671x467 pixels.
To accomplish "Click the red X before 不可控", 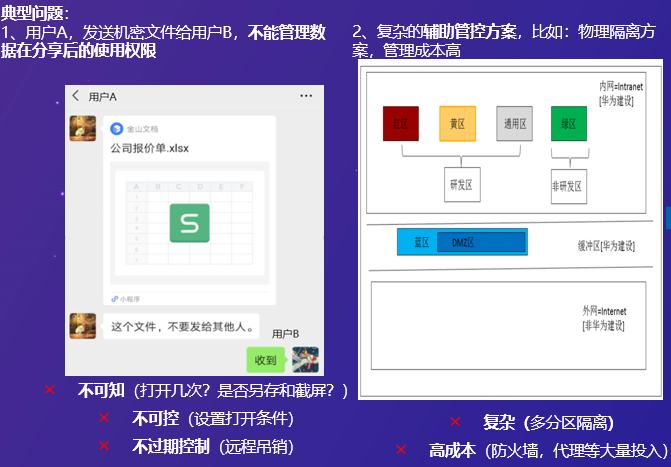I will (104, 417).
